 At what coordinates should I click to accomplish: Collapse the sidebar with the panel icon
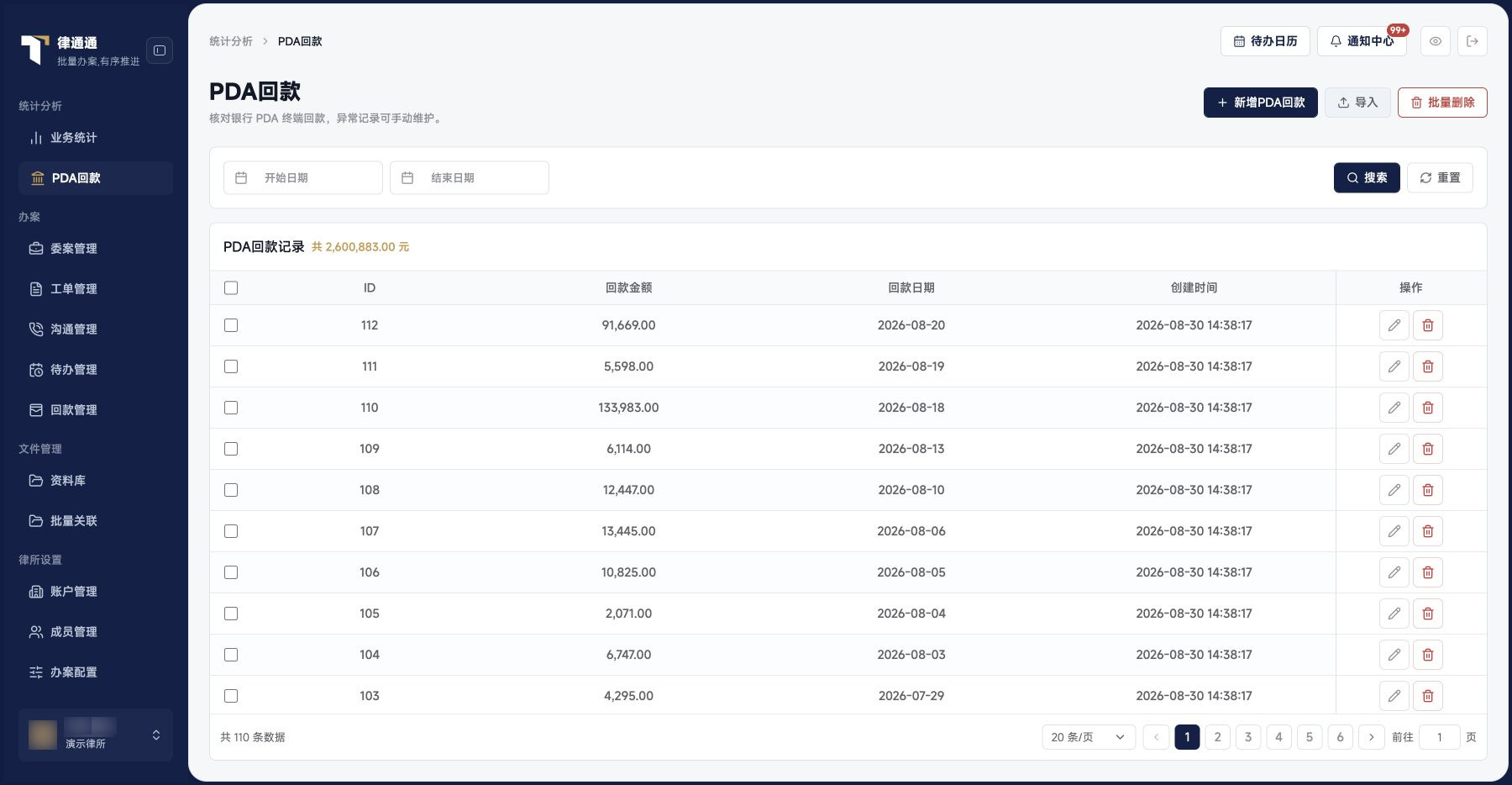(160, 50)
